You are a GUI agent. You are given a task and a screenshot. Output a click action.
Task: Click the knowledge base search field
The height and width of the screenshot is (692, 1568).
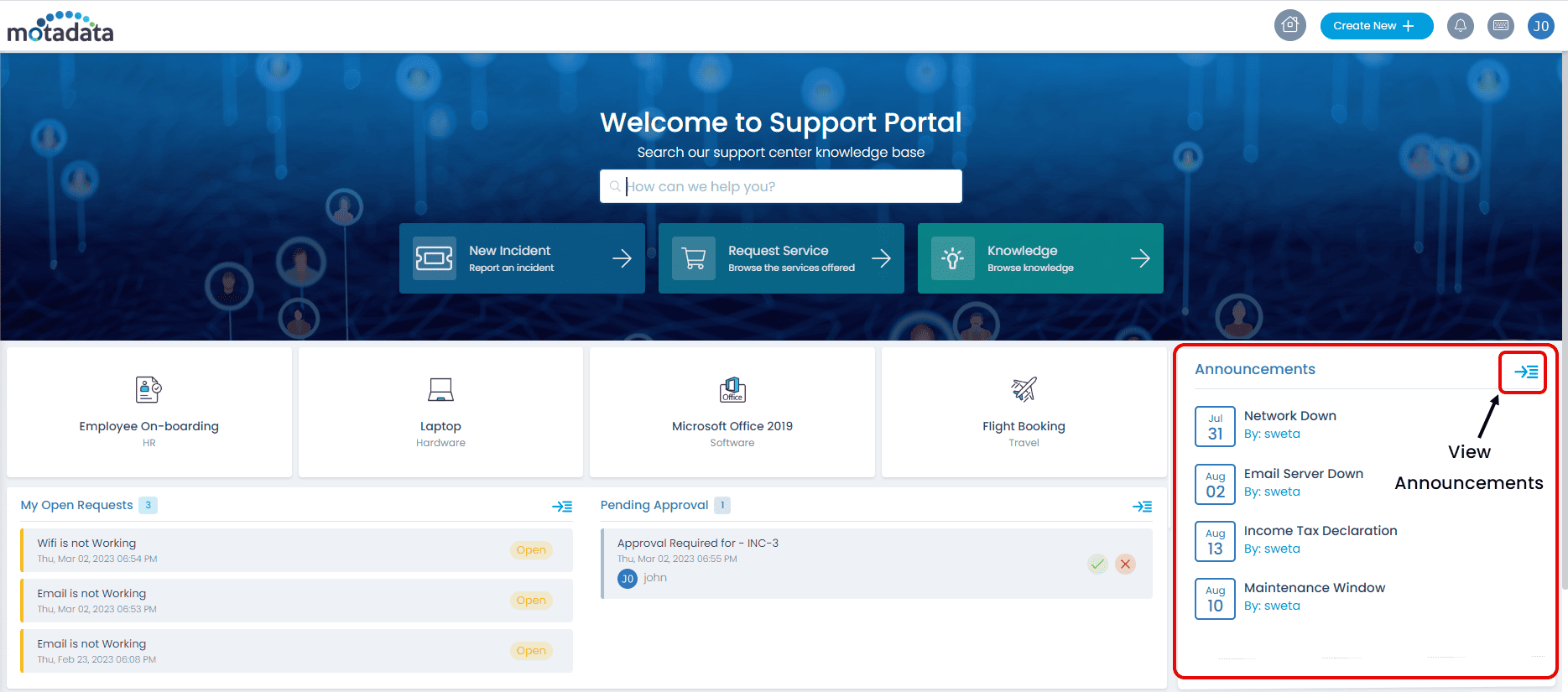781,186
